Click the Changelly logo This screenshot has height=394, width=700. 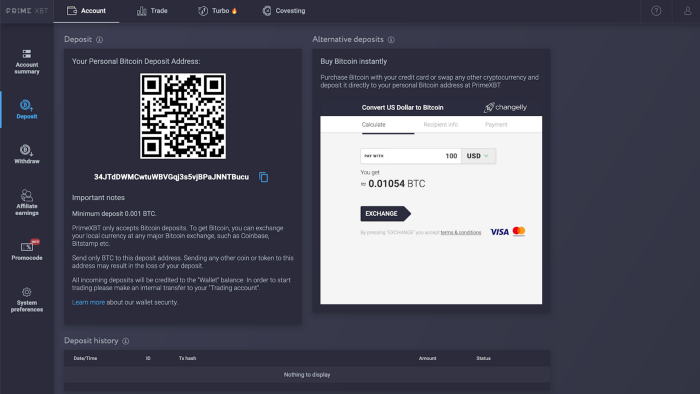[x=505, y=108]
